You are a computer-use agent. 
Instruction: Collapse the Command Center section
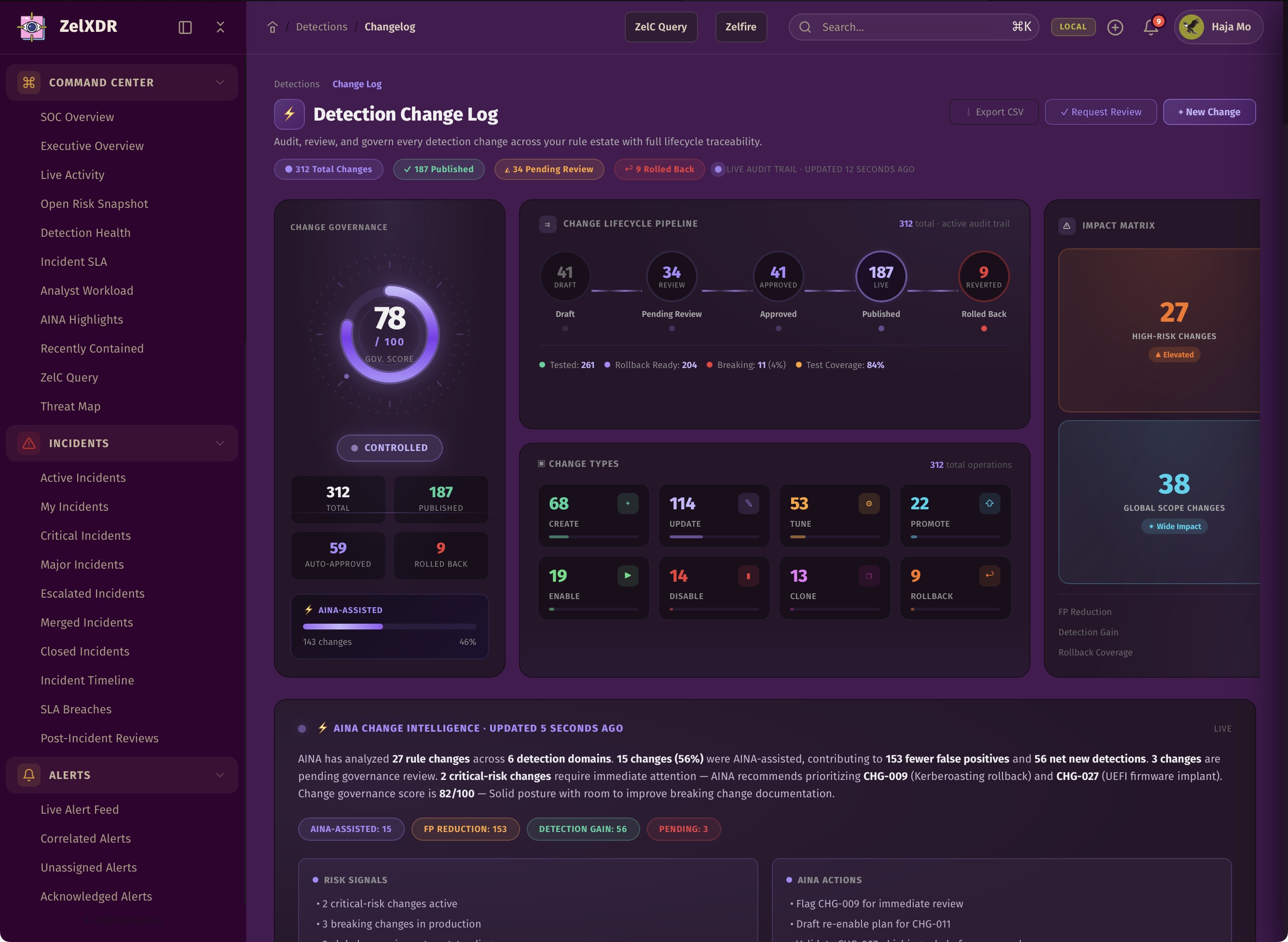pos(219,82)
